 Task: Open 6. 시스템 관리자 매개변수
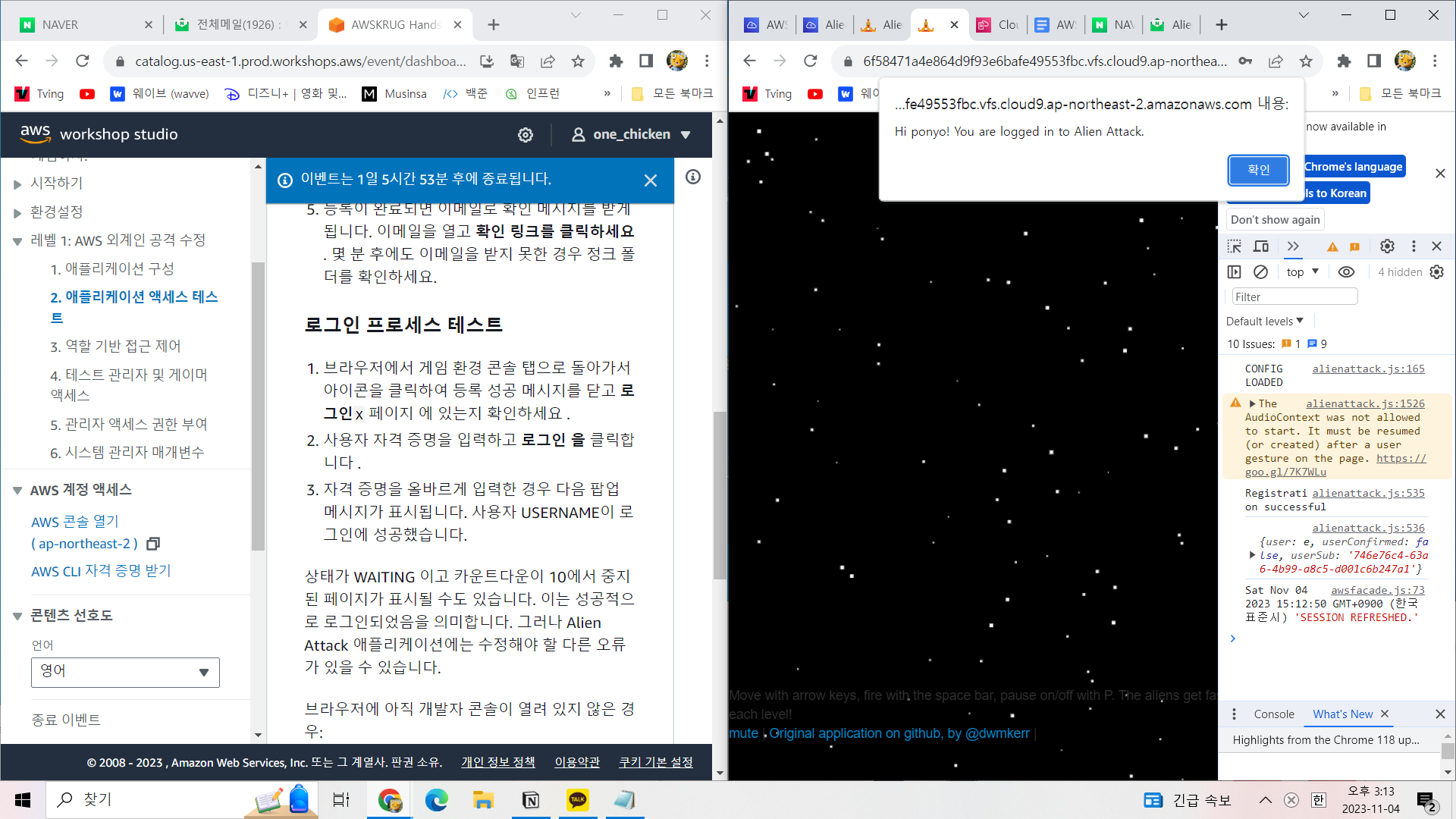pyautogui.click(x=127, y=453)
